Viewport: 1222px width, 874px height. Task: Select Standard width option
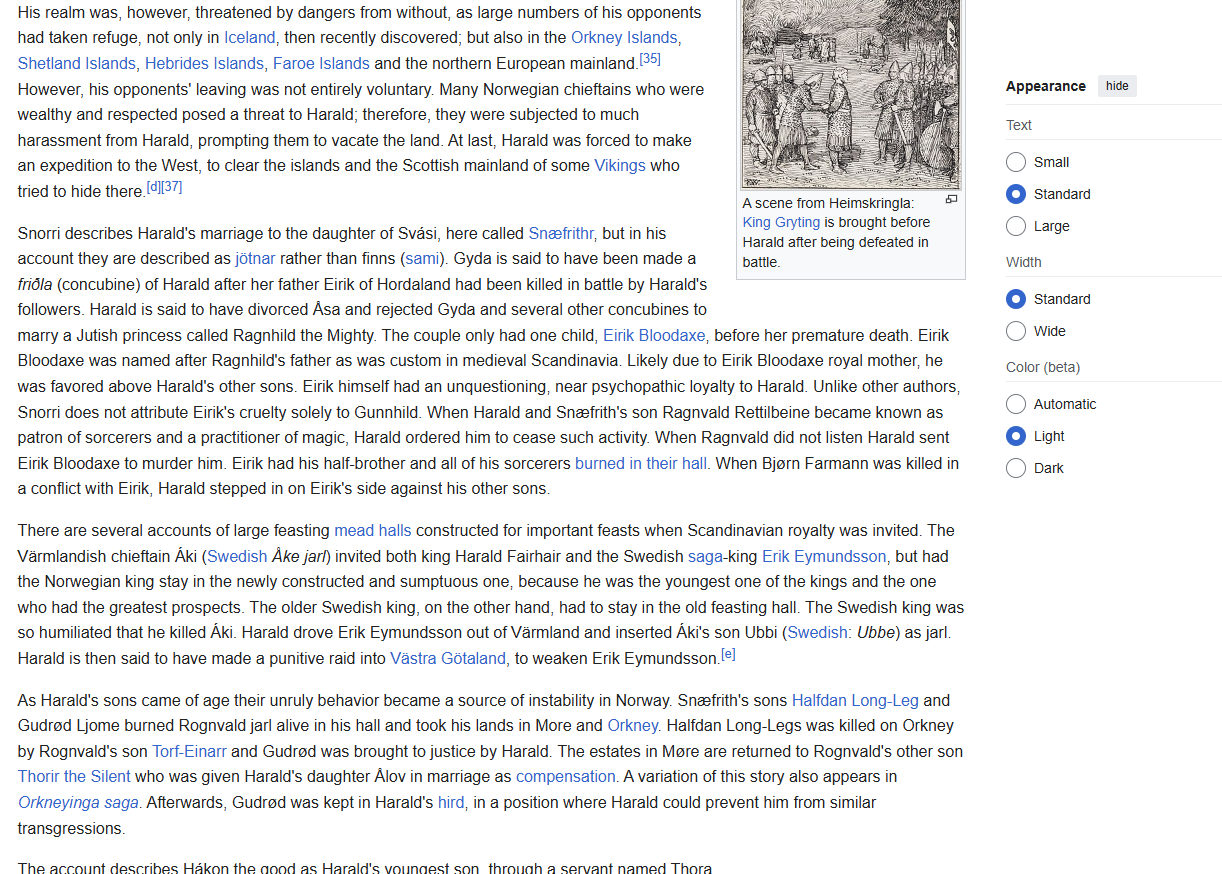point(1016,299)
